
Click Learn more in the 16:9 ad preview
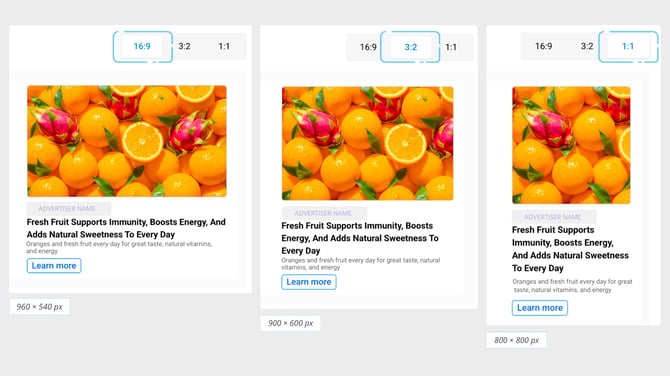(54, 266)
